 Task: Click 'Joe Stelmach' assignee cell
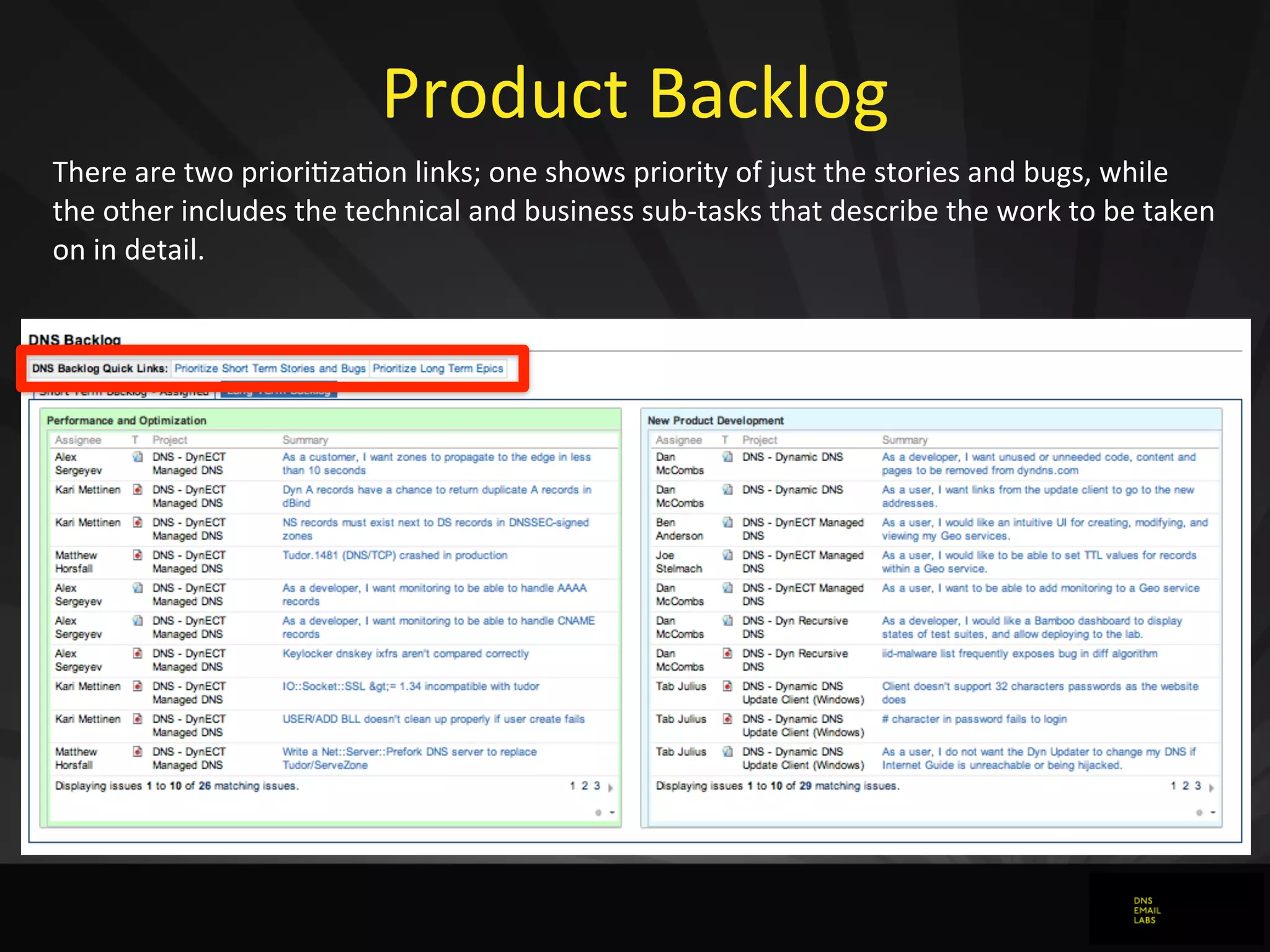tap(679, 562)
